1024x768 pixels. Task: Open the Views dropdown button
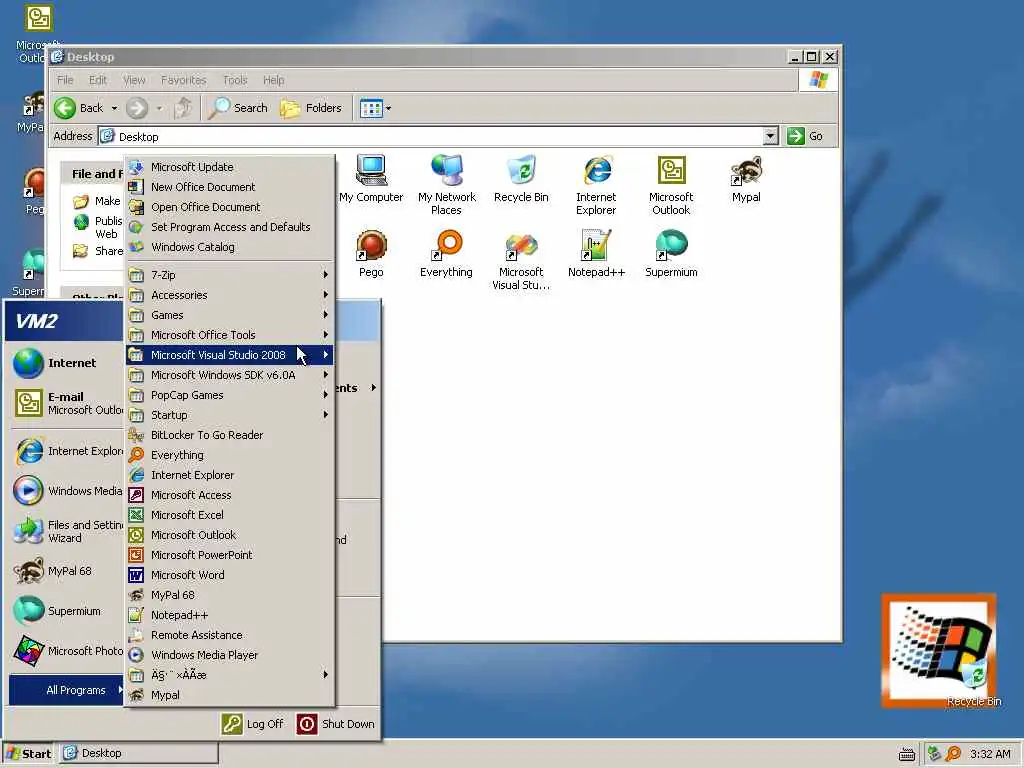click(x=376, y=108)
